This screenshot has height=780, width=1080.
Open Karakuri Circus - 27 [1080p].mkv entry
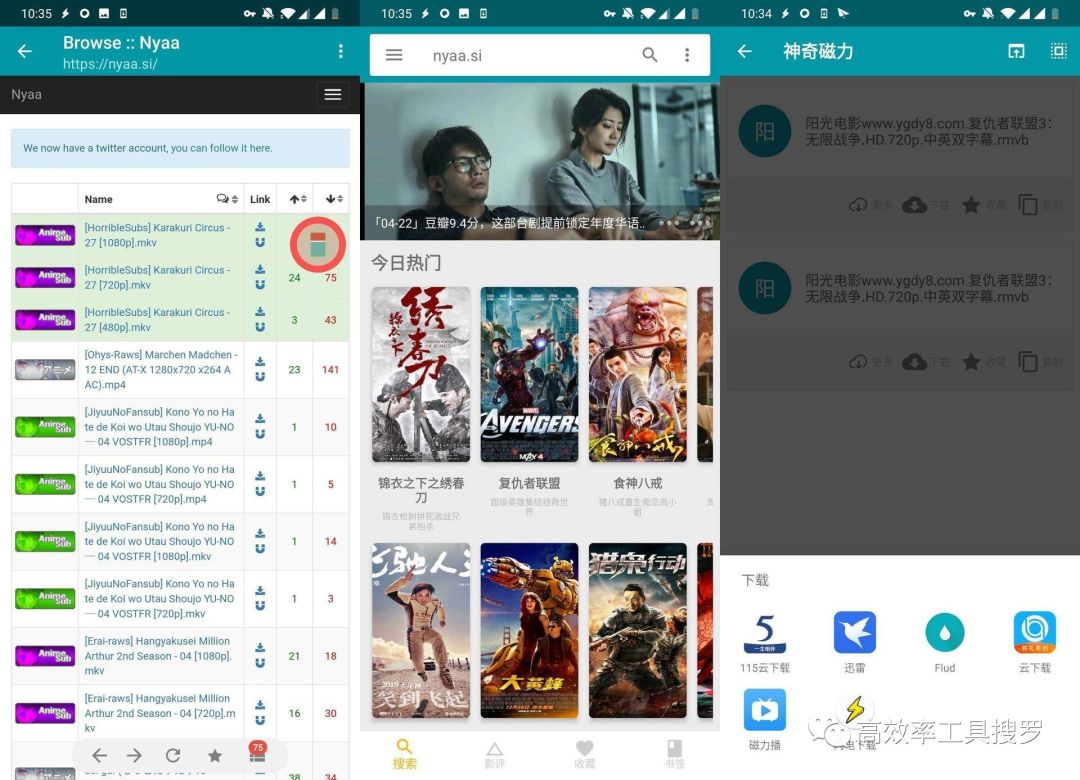click(x=157, y=235)
